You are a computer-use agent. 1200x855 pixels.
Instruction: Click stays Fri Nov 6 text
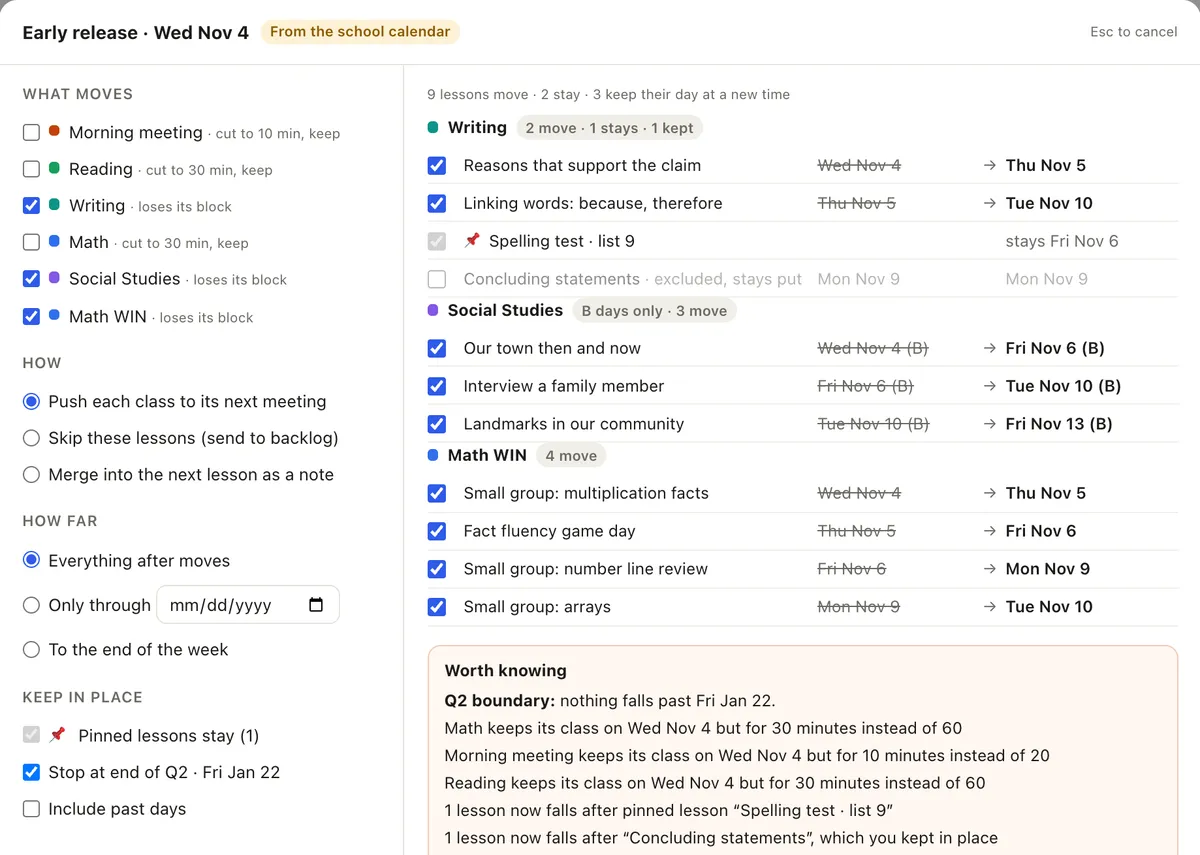(1062, 241)
